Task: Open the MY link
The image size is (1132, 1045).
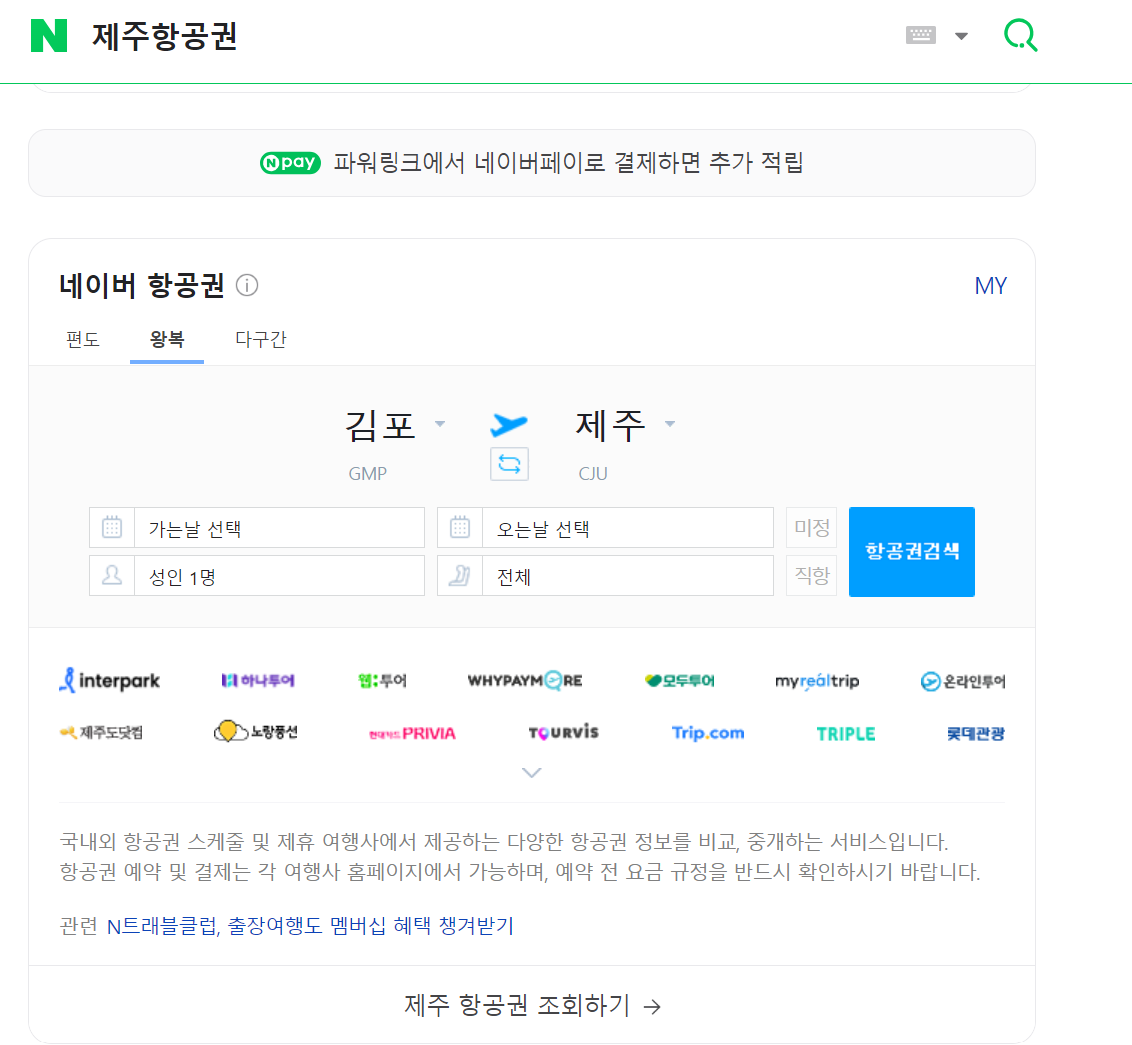Action: click(990, 286)
